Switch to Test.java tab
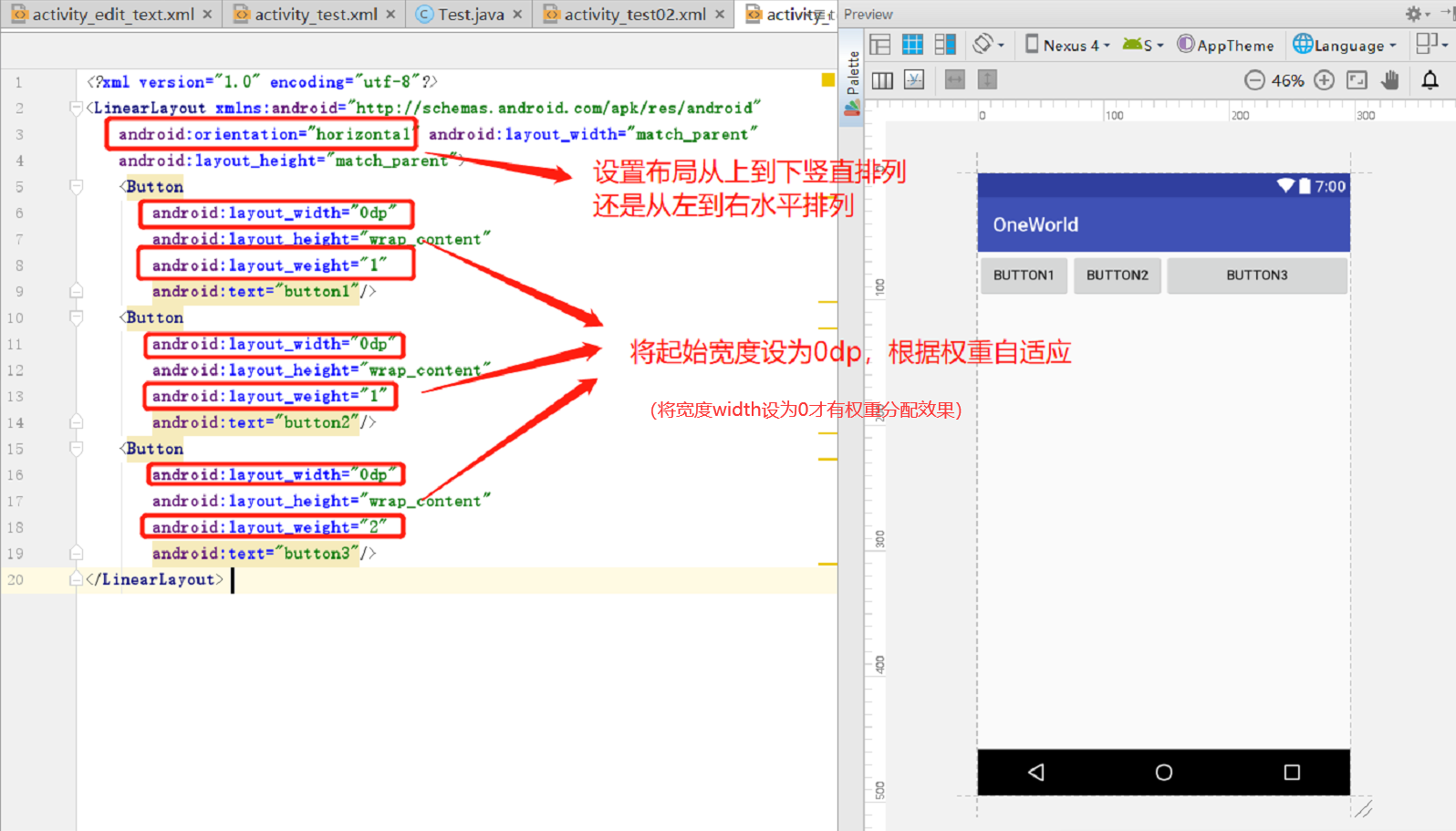The height and width of the screenshot is (831, 1456). click(x=471, y=15)
